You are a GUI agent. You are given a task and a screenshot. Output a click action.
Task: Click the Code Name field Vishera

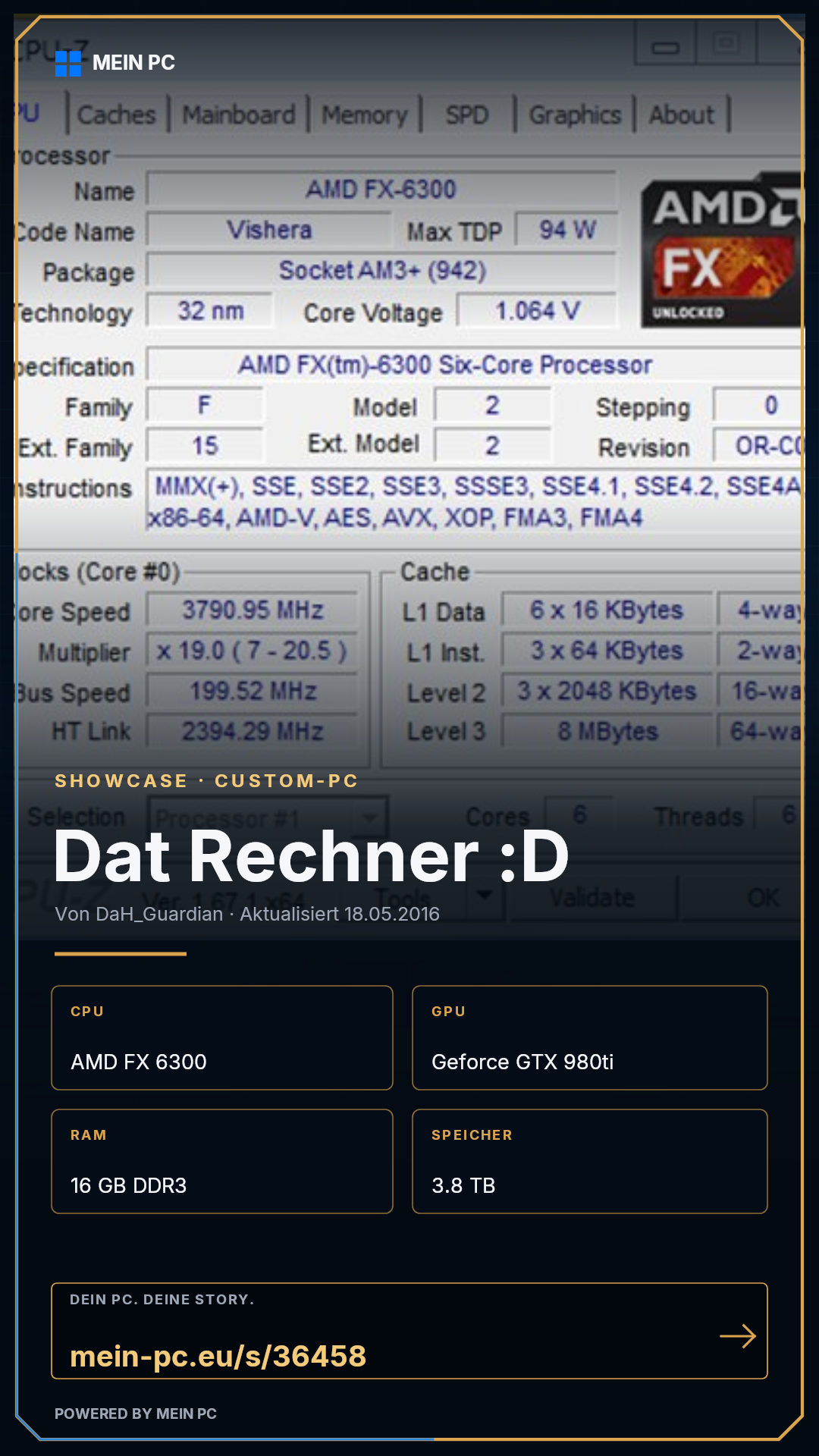tap(270, 230)
